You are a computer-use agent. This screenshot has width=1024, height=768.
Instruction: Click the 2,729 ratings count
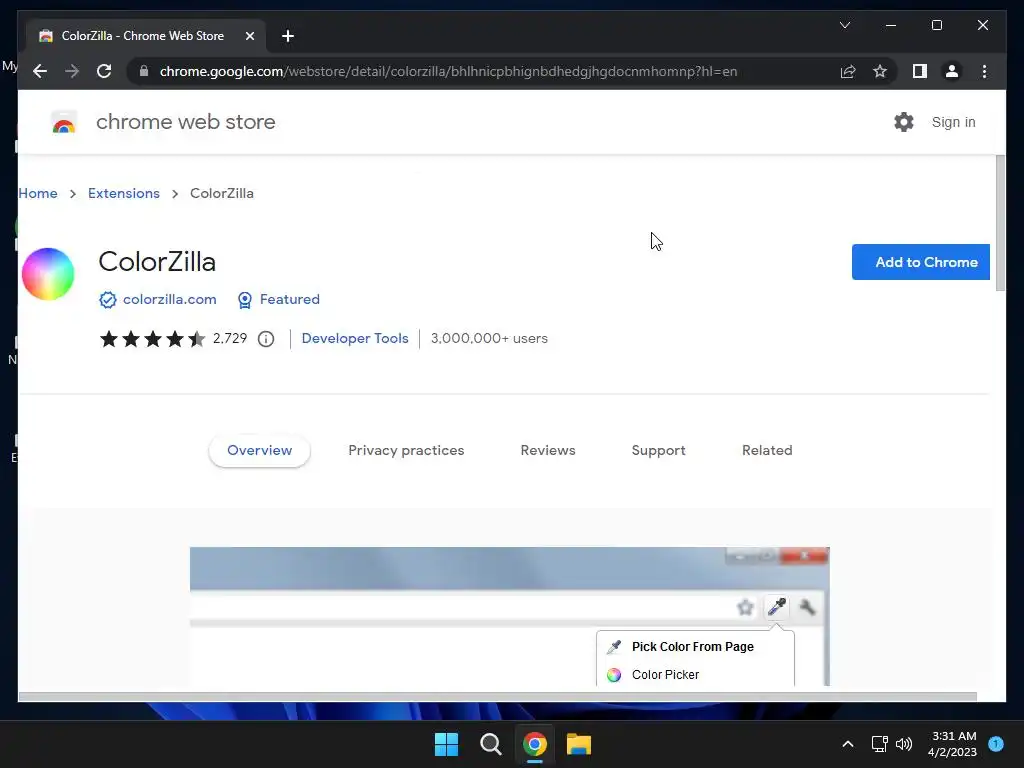230,338
